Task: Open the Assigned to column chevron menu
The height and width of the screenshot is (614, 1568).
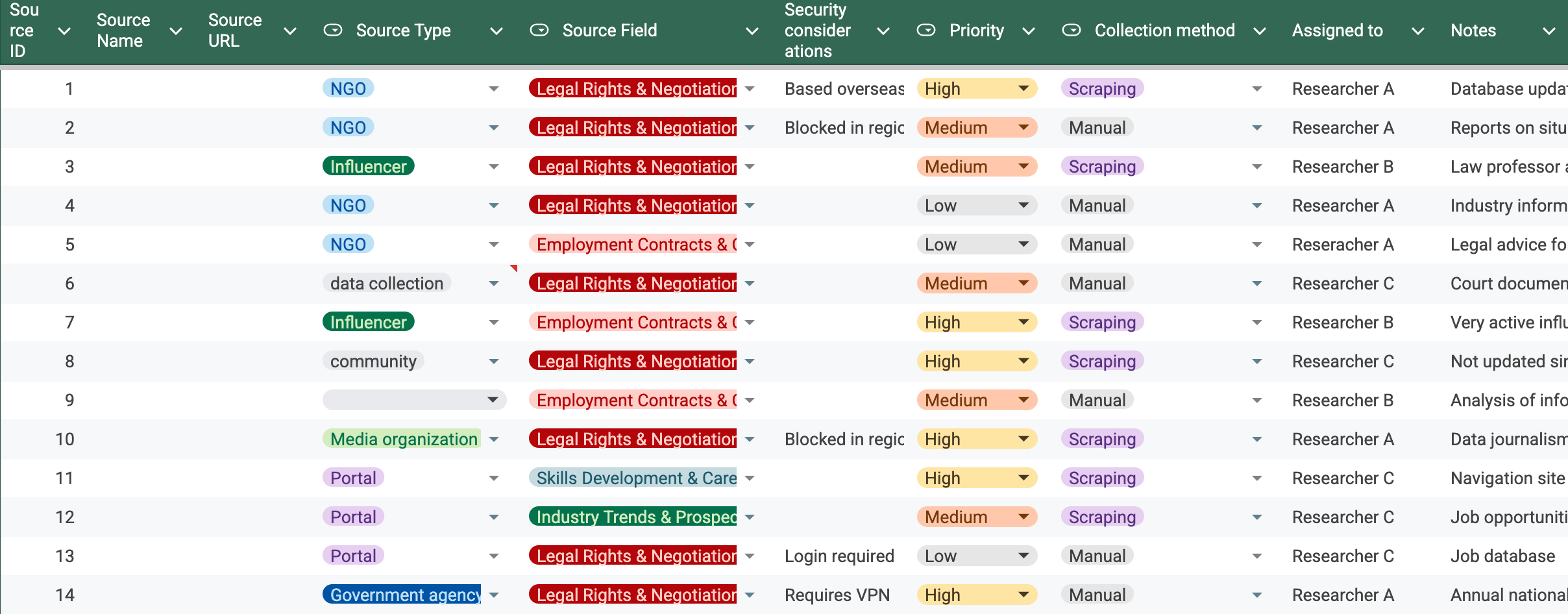Action: (1417, 31)
